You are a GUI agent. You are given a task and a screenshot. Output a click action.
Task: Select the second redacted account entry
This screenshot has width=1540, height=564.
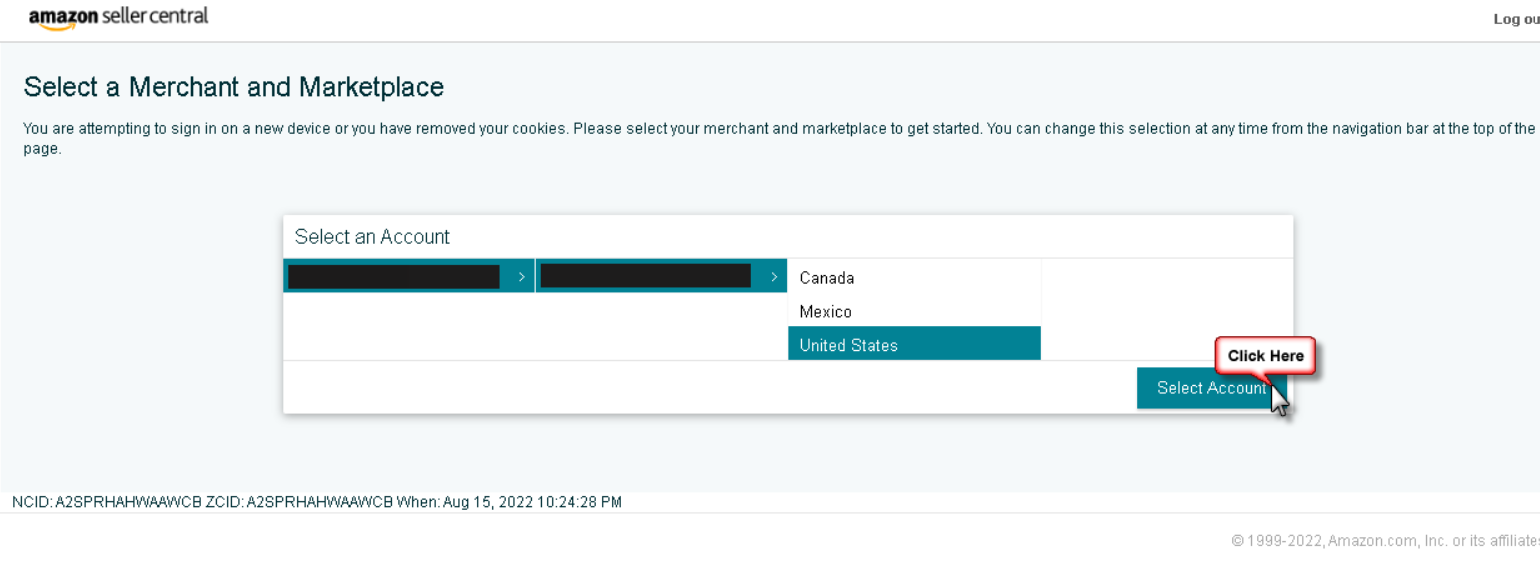(x=645, y=276)
